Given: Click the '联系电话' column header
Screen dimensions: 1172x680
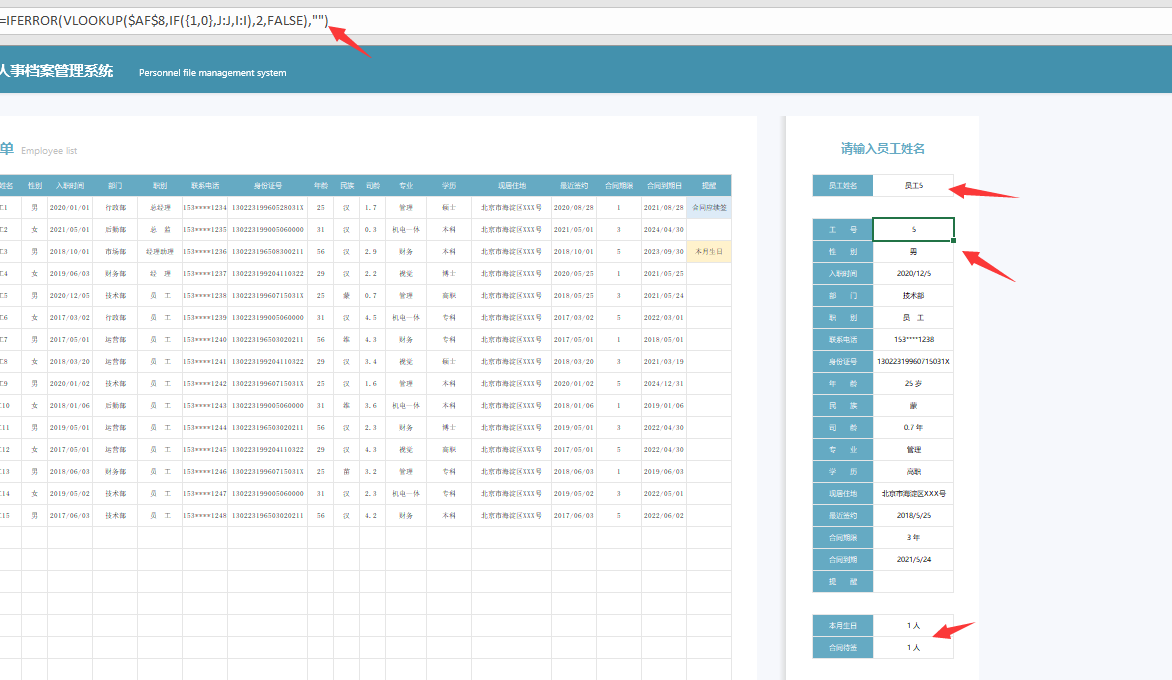Looking at the screenshot, I should click(205, 185).
